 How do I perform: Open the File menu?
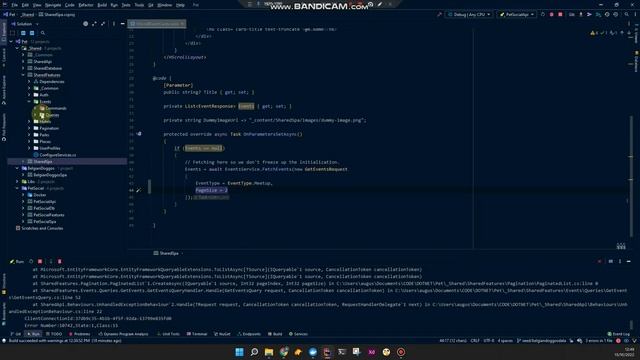15,5
